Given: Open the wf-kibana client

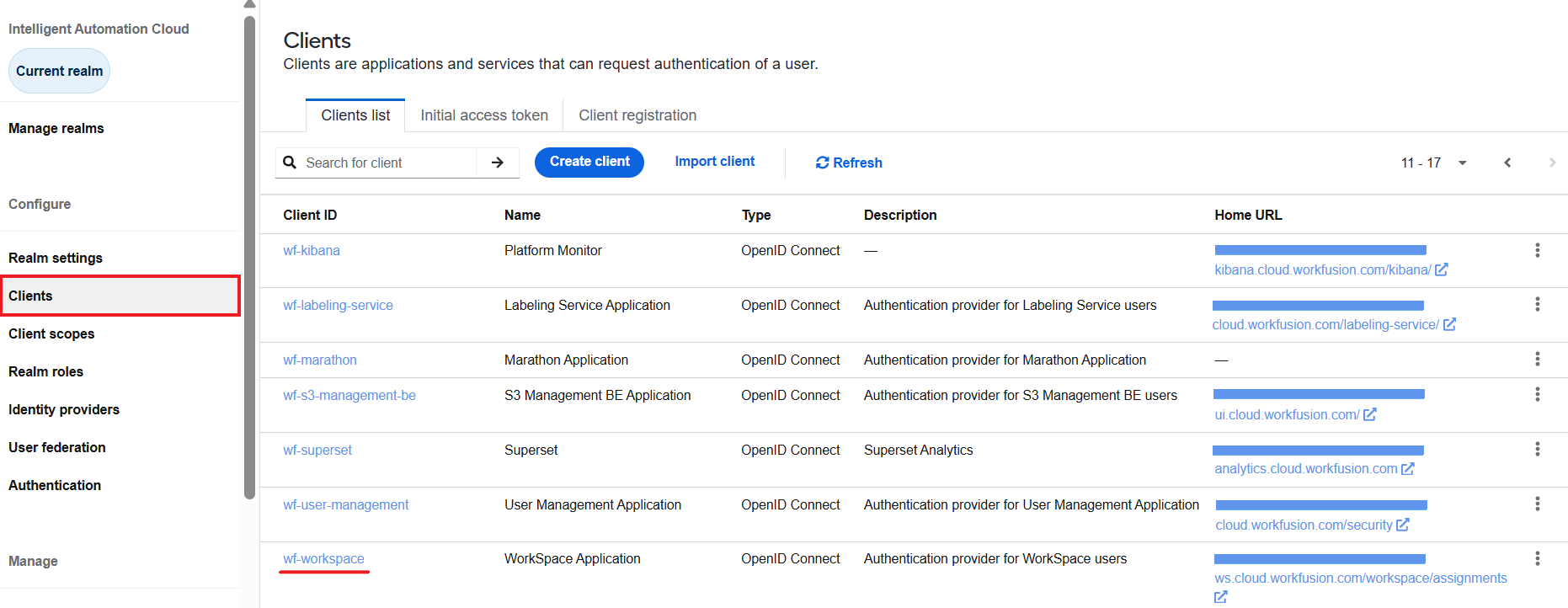Looking at the screenshot, I should [x=312, y=250].
